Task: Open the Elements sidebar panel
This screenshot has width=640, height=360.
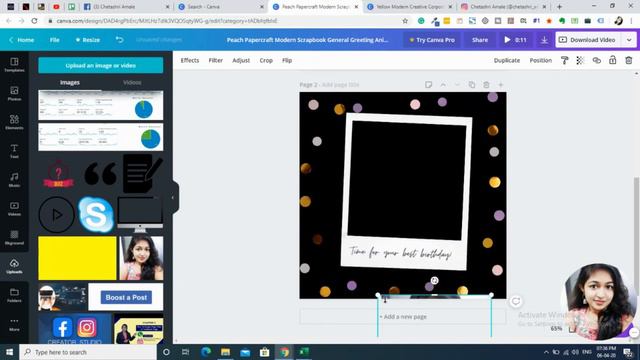Action: tap(14, 122)
